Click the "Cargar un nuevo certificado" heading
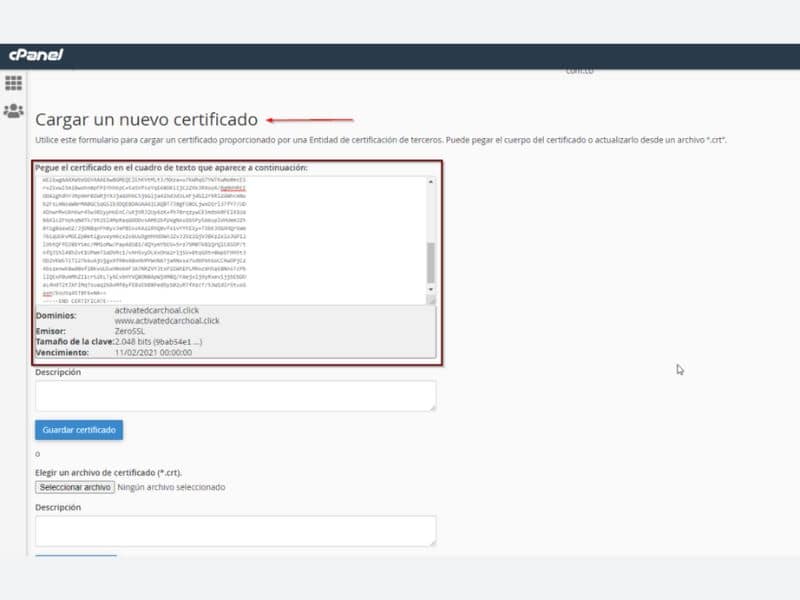The image size is (800, 600). coord(146,119)
